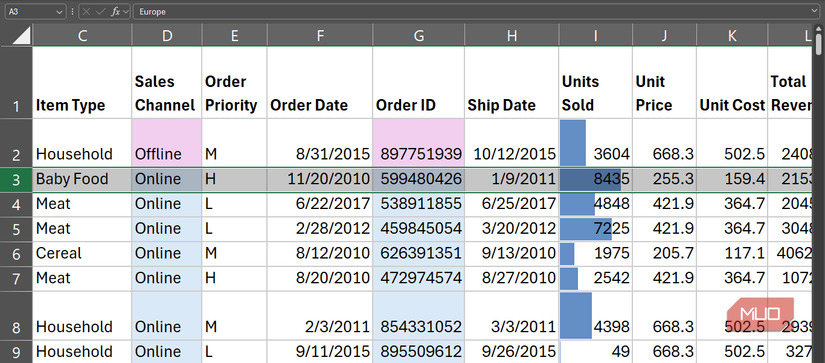Viewport: 825px width, 363px height.
Task: Click the vertical scrollbar thumb
Action: click(818, 43)
